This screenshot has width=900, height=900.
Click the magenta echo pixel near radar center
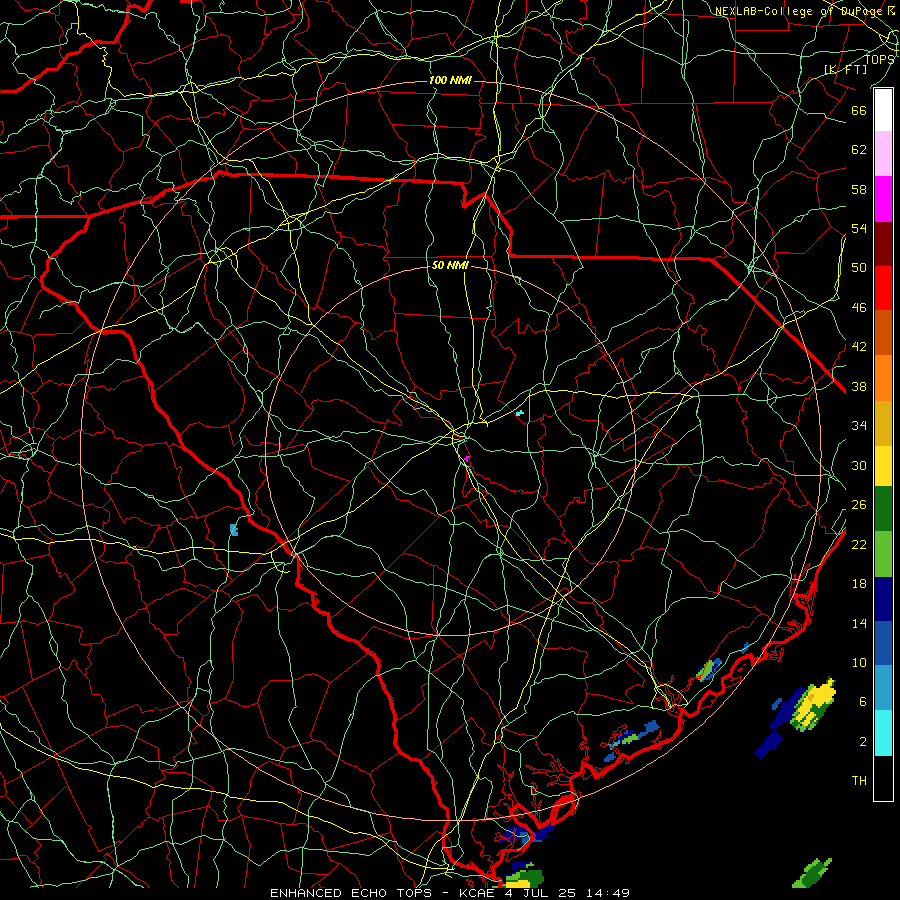467,459
